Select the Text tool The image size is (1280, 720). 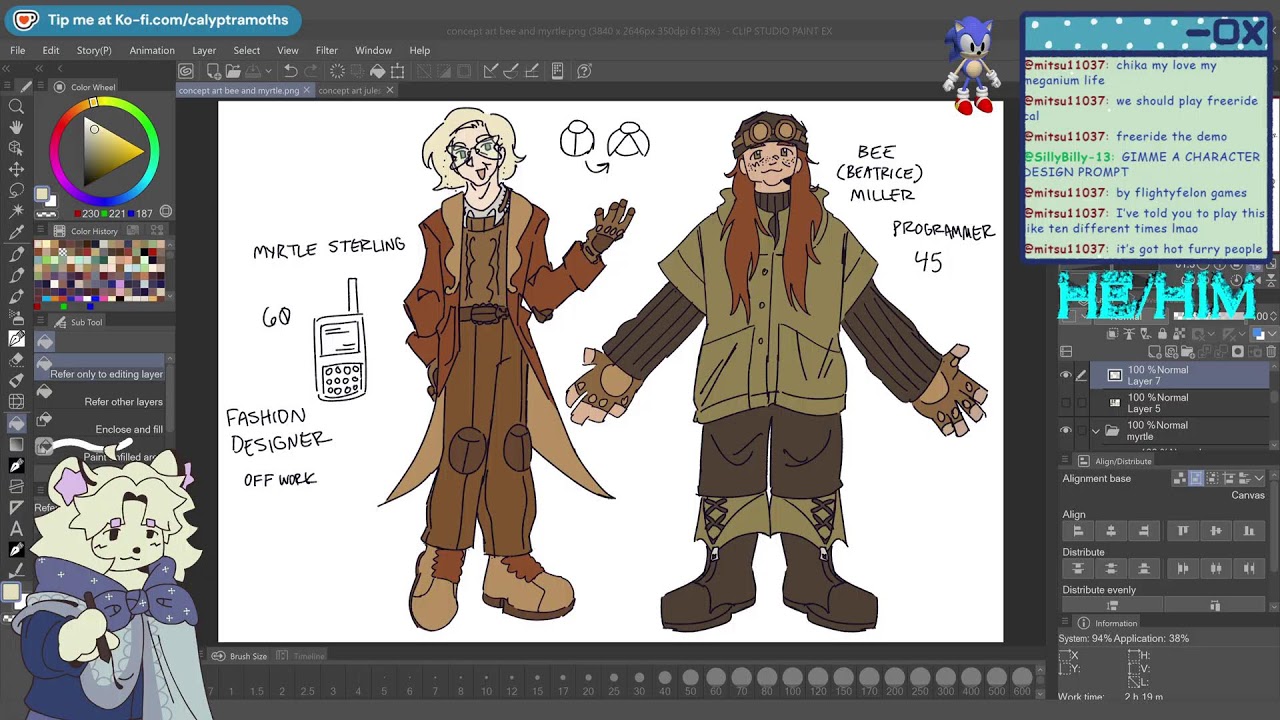tap(16, 528)
